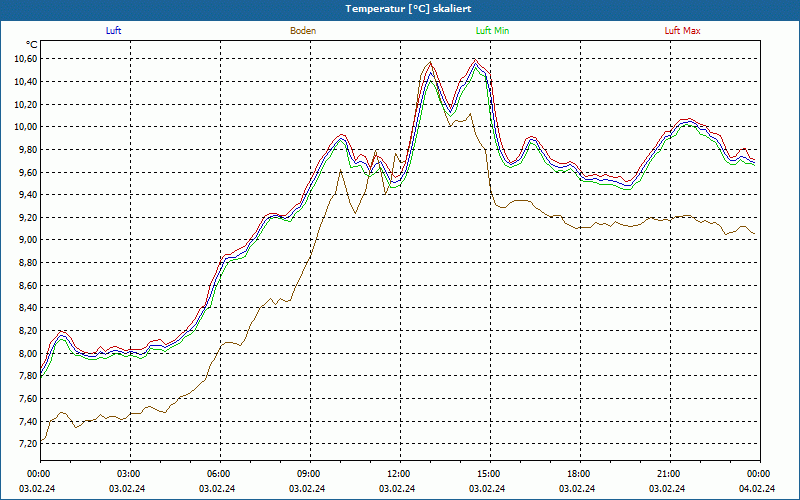Click the 03.02.24 date under 12:00

coord(397,488)
